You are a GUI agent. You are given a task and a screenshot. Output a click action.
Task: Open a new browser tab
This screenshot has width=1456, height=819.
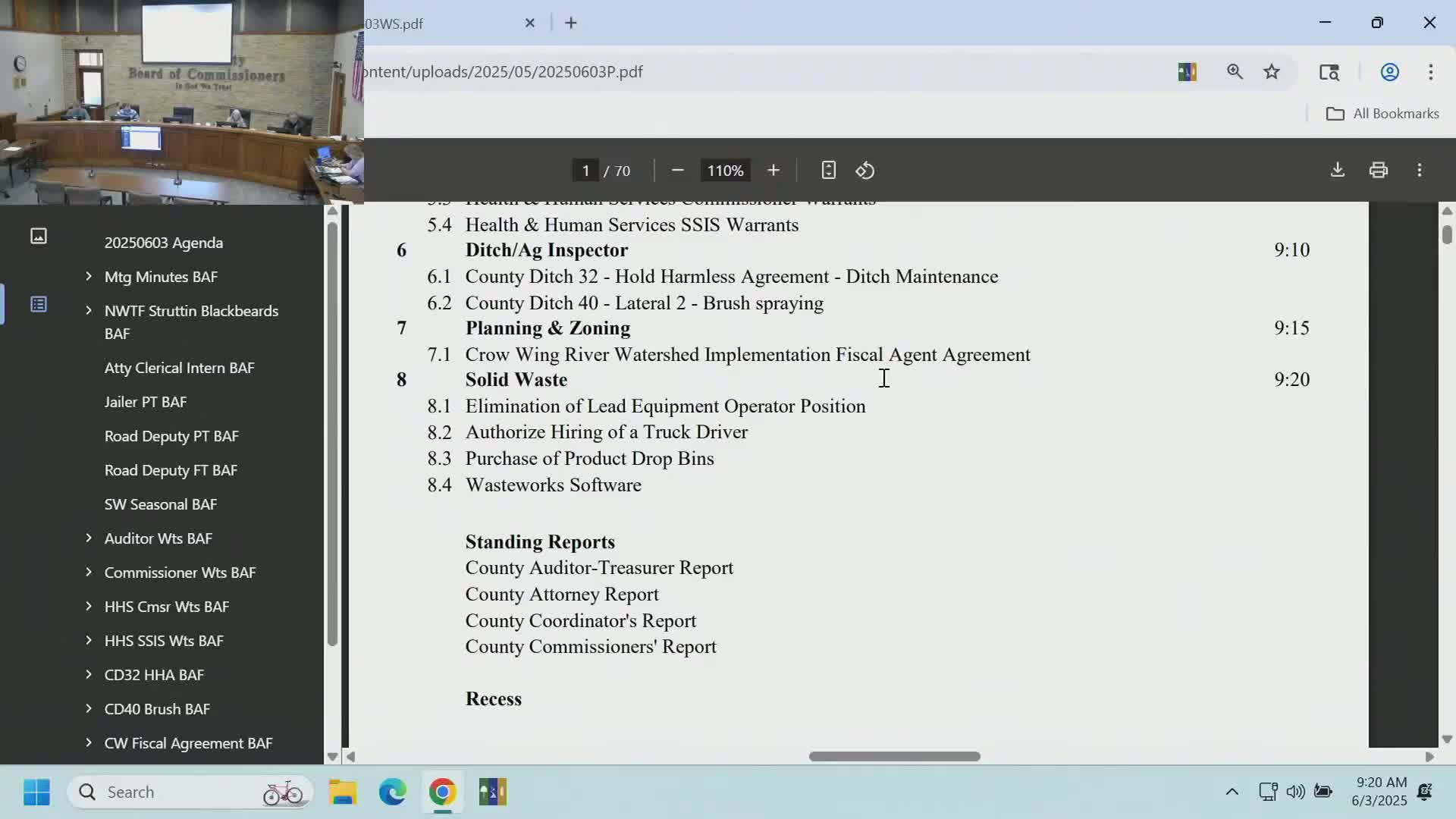coord(571,24)
